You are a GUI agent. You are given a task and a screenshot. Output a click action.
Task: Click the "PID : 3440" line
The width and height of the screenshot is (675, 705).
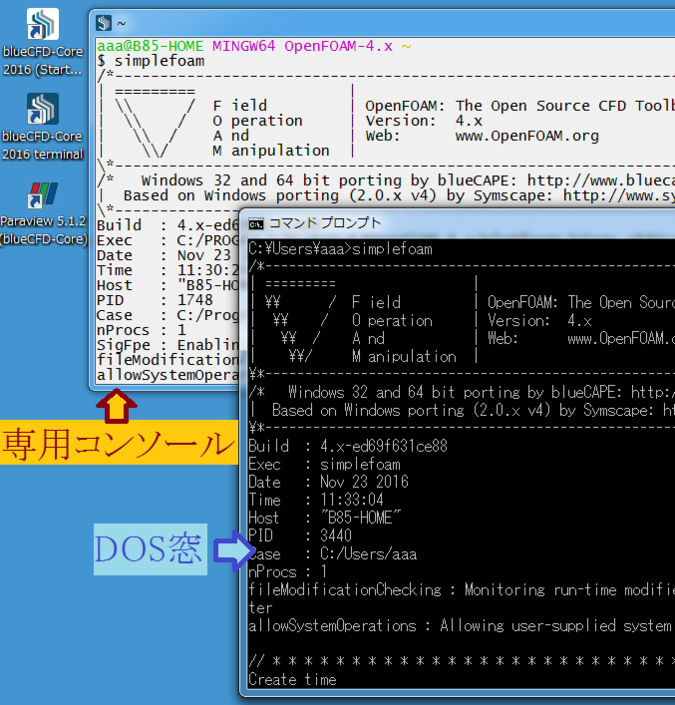pos(300,536)
